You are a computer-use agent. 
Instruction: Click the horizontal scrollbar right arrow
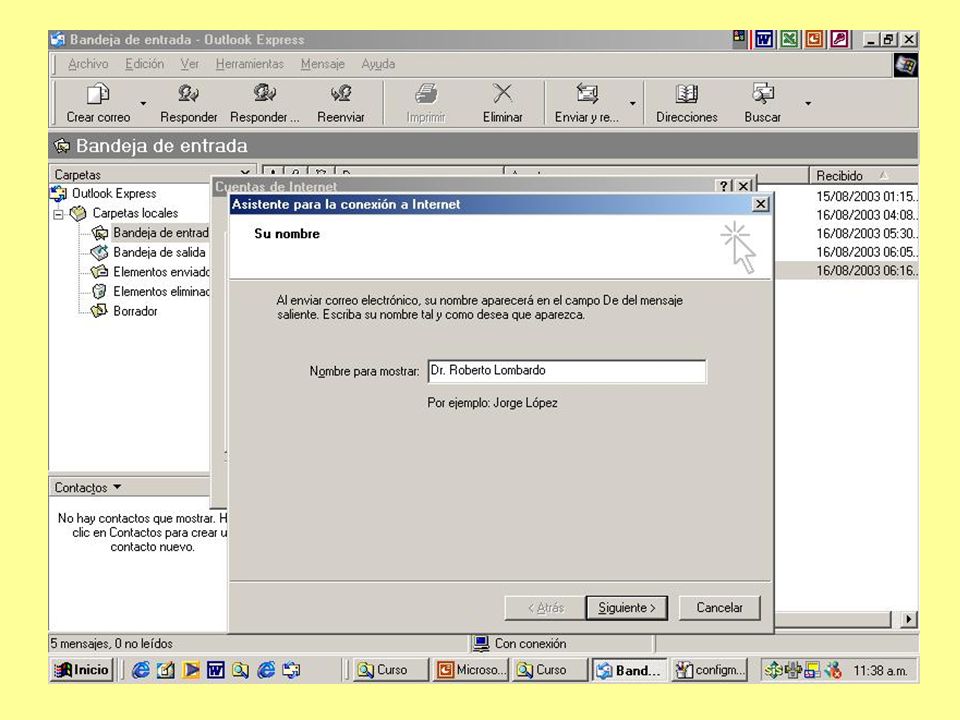point(909,620)
